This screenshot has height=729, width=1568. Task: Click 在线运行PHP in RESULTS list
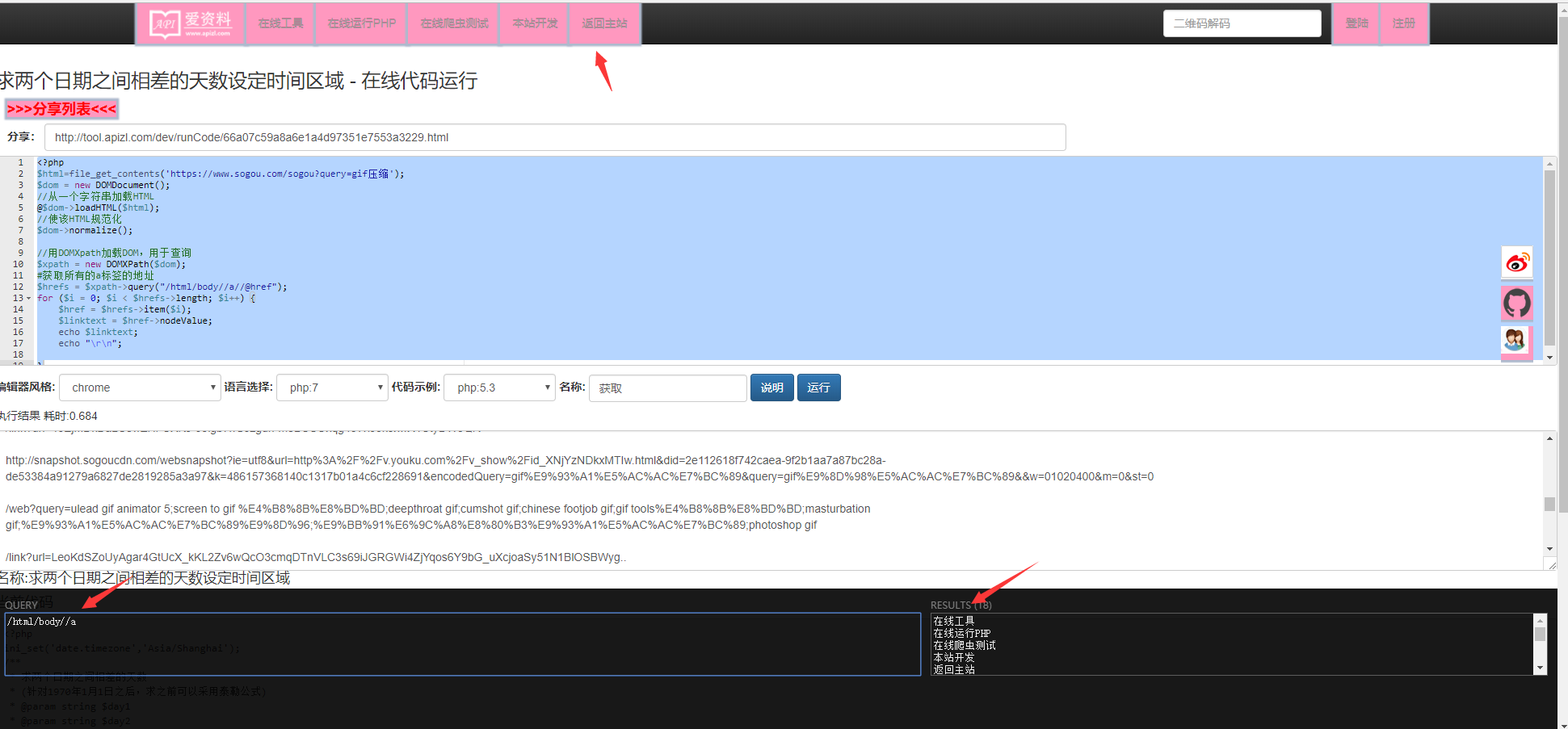click(x=962, y=633)
